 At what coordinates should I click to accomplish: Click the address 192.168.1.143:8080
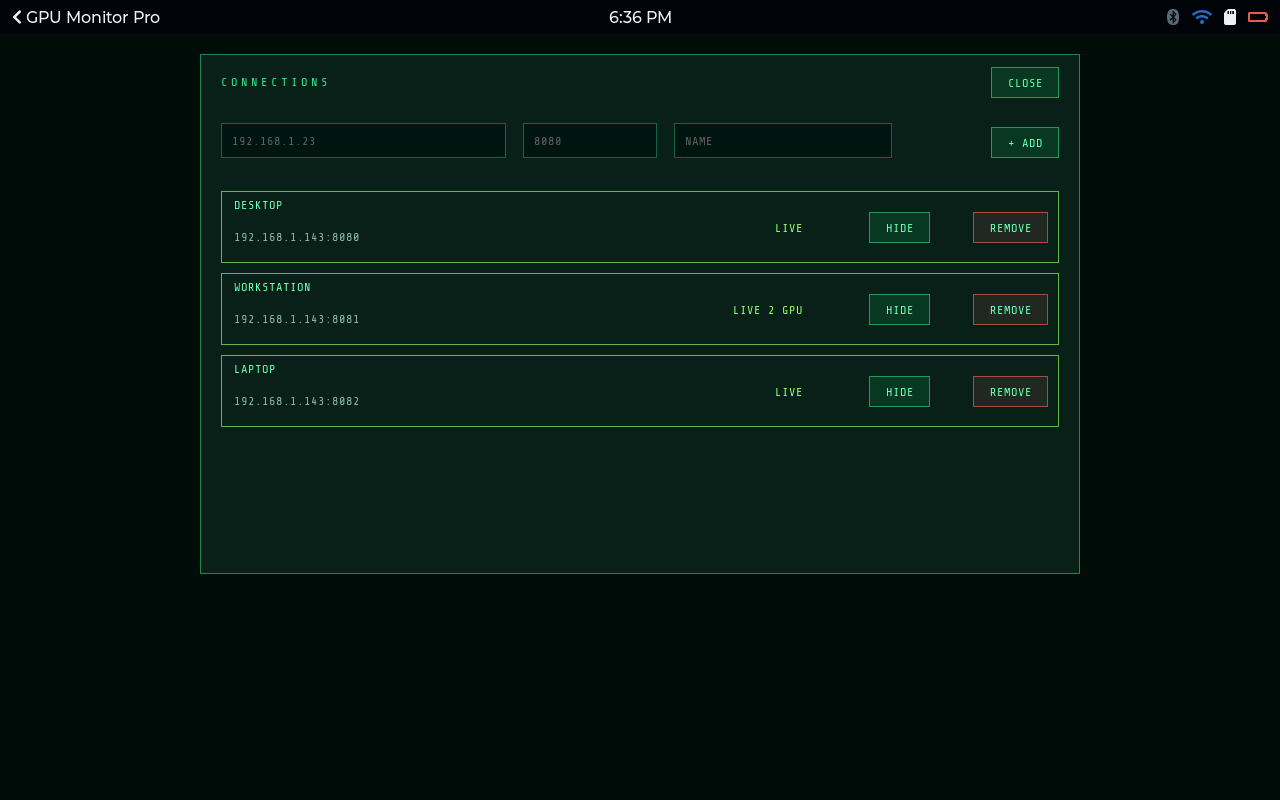[297, 238]
